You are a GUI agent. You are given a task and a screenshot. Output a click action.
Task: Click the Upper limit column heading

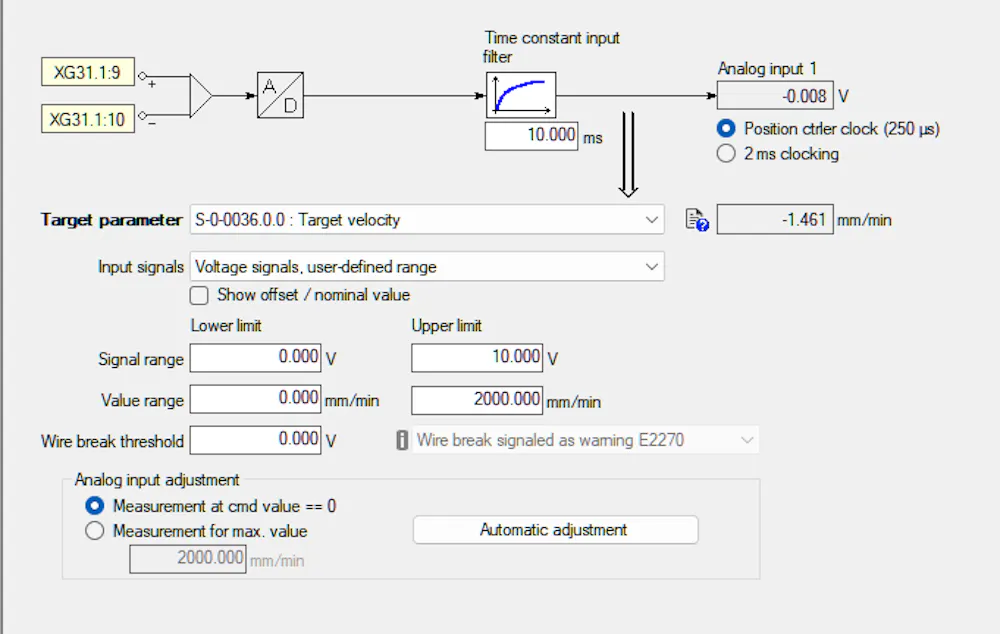click(x=446, y=326)
